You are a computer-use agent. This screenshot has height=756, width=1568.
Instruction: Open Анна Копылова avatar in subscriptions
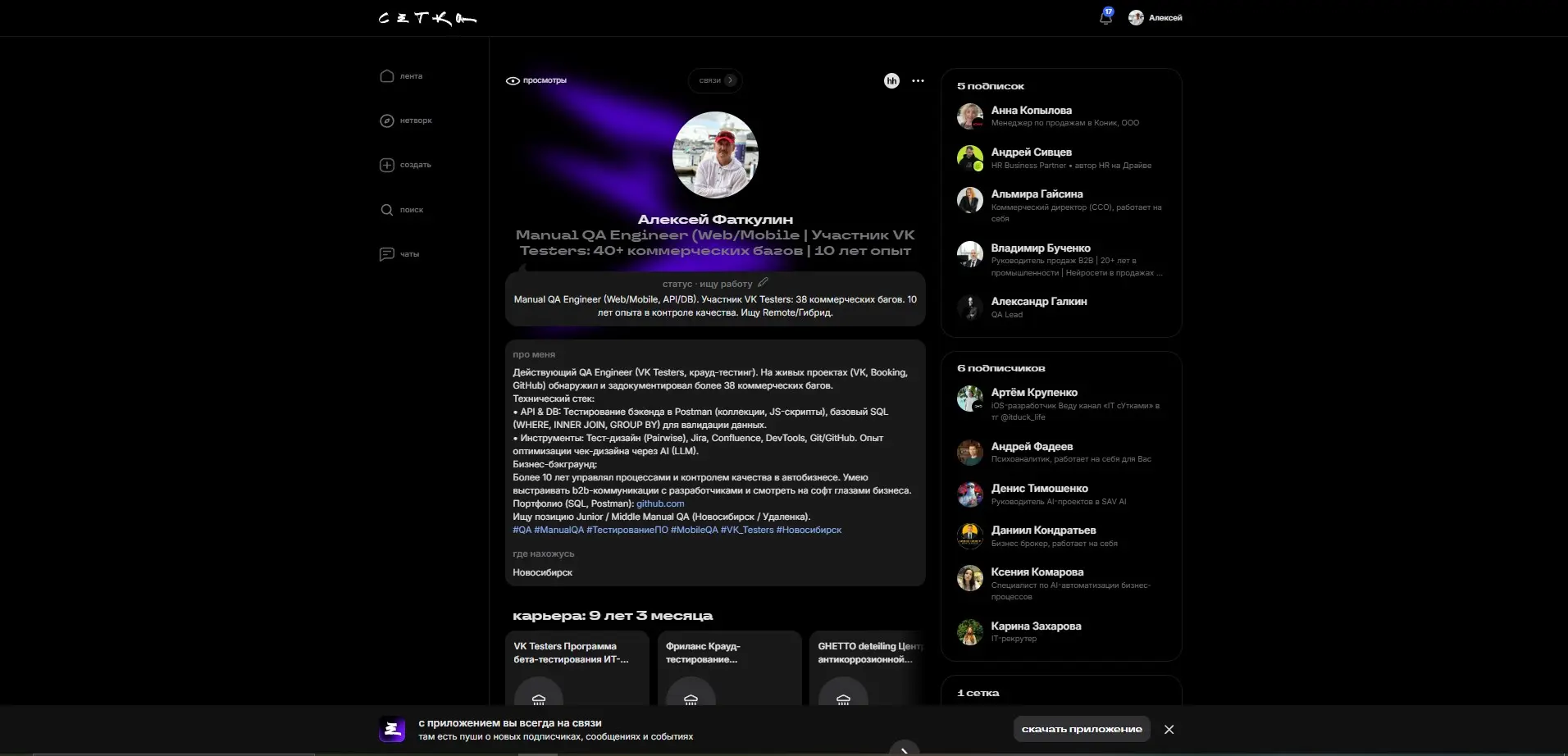point(970,116)
